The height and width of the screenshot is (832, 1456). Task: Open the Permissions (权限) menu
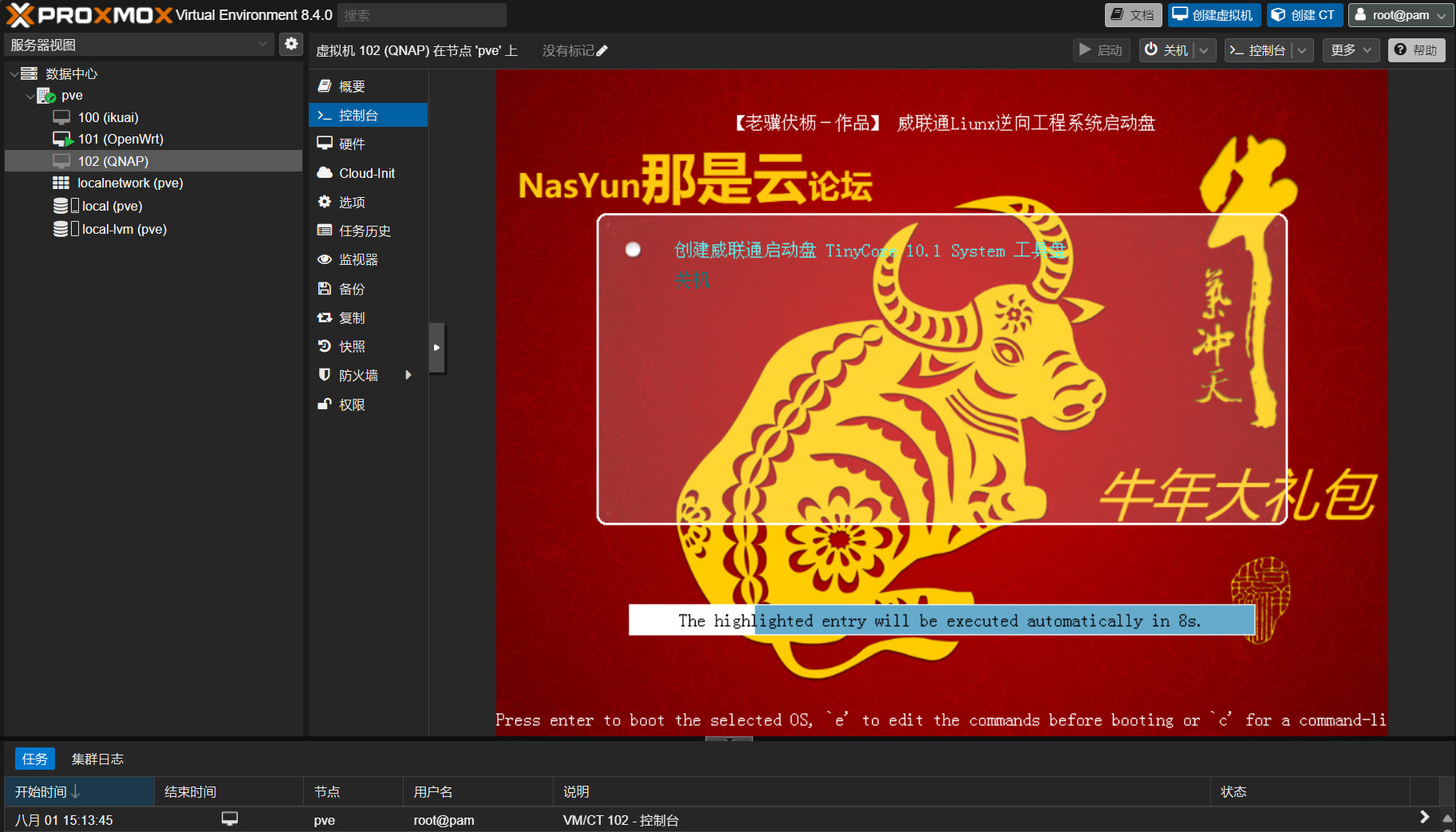pos(368,404)
